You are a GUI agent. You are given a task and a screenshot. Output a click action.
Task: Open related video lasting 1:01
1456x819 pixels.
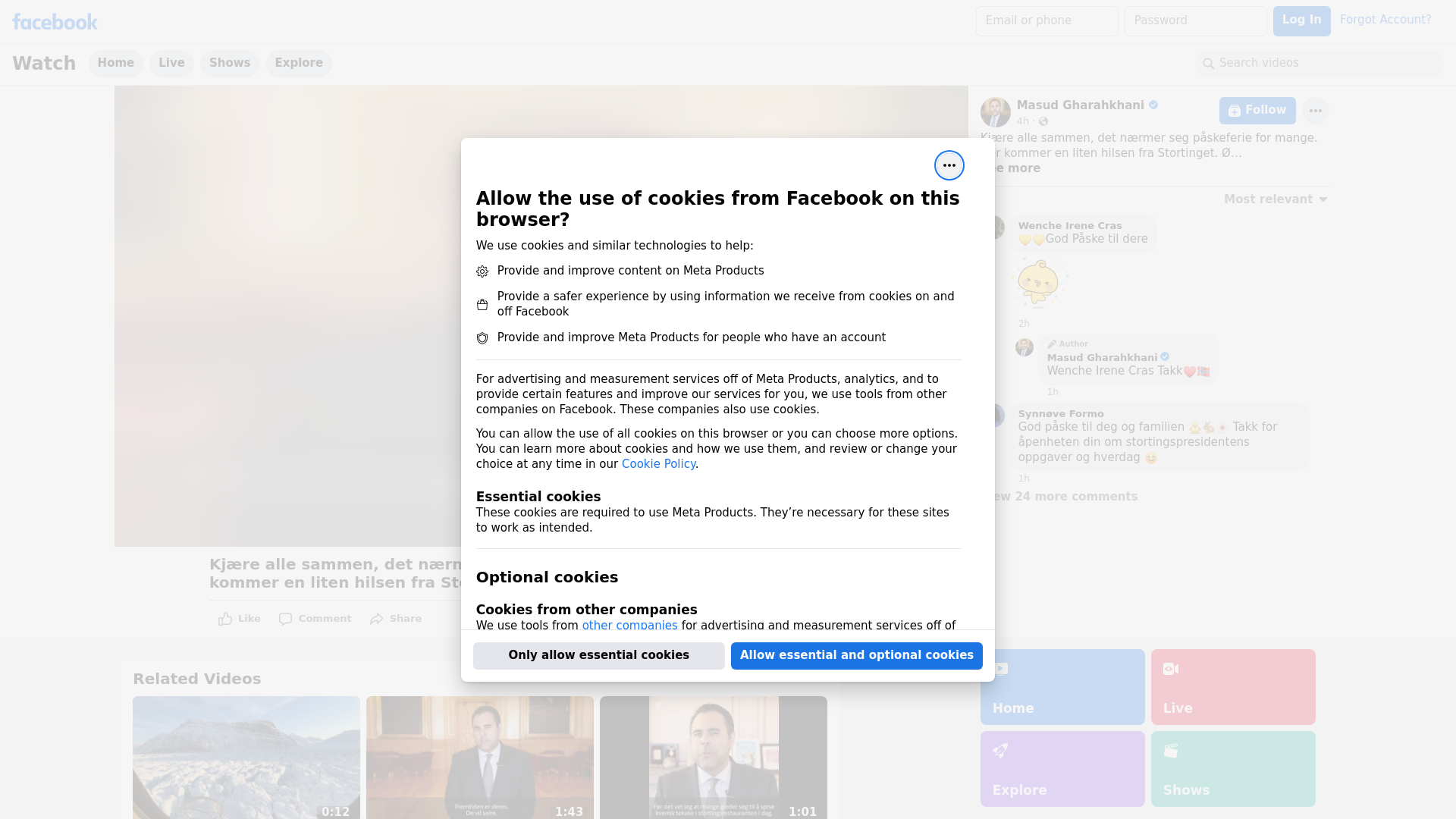click(x=714, y=758)
